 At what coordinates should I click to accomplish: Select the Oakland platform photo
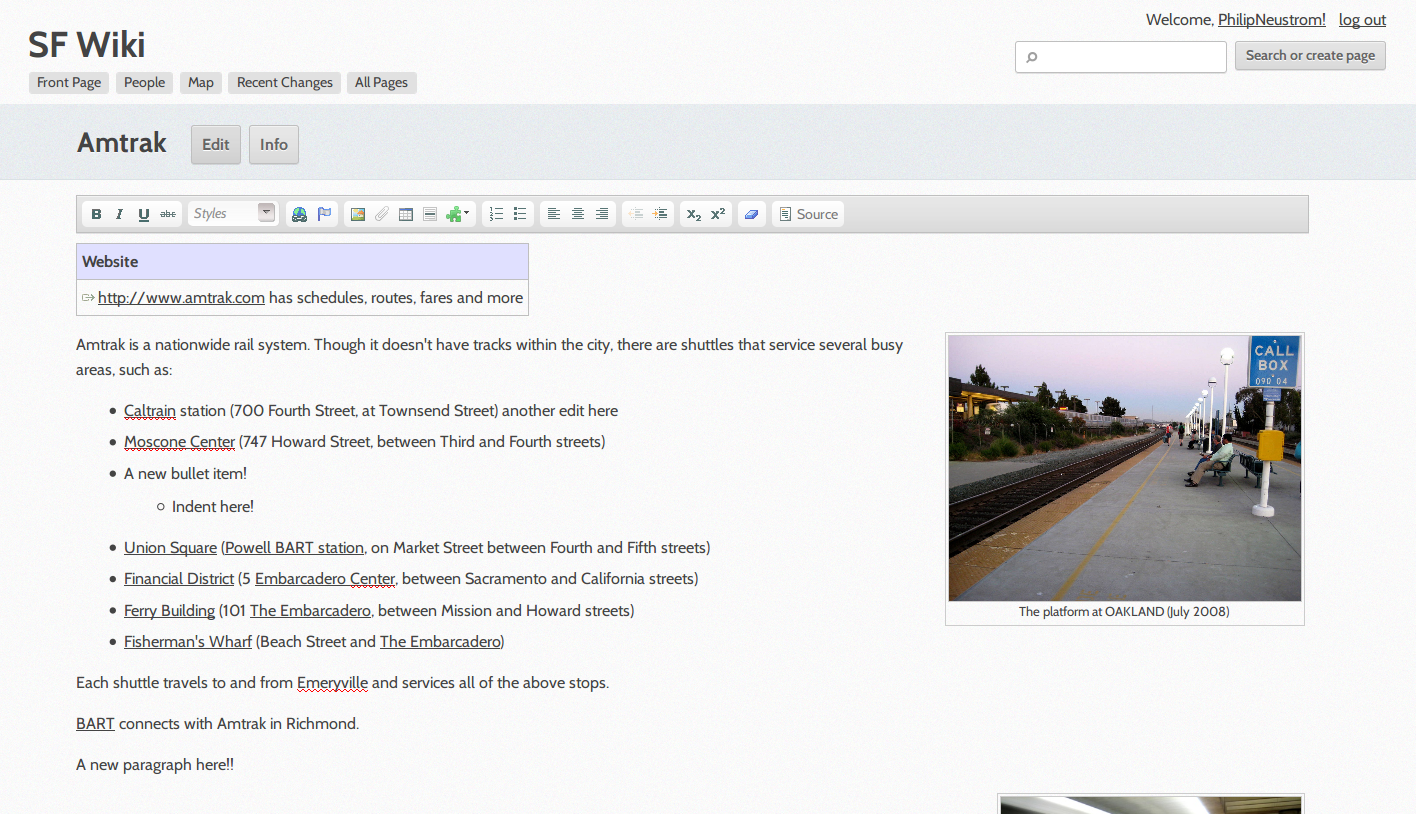tap(1125, 468)
